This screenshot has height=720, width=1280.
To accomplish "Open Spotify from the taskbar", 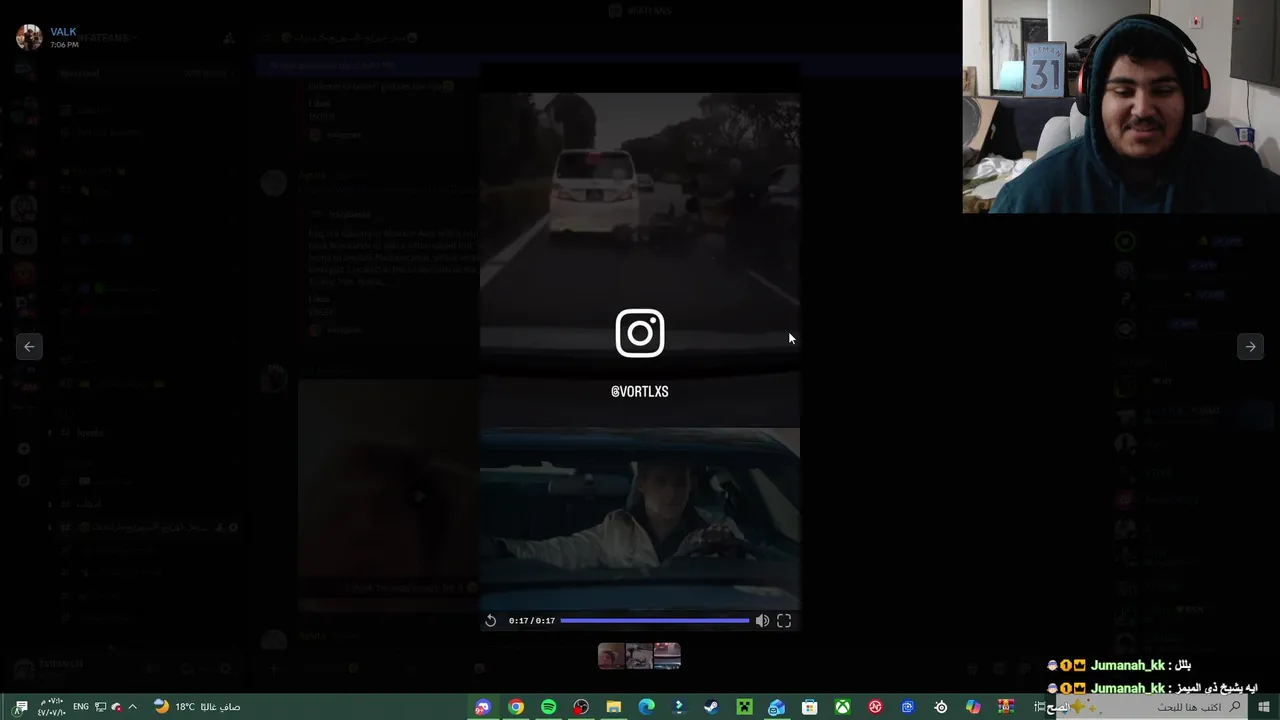I will [x=549, y=707].
